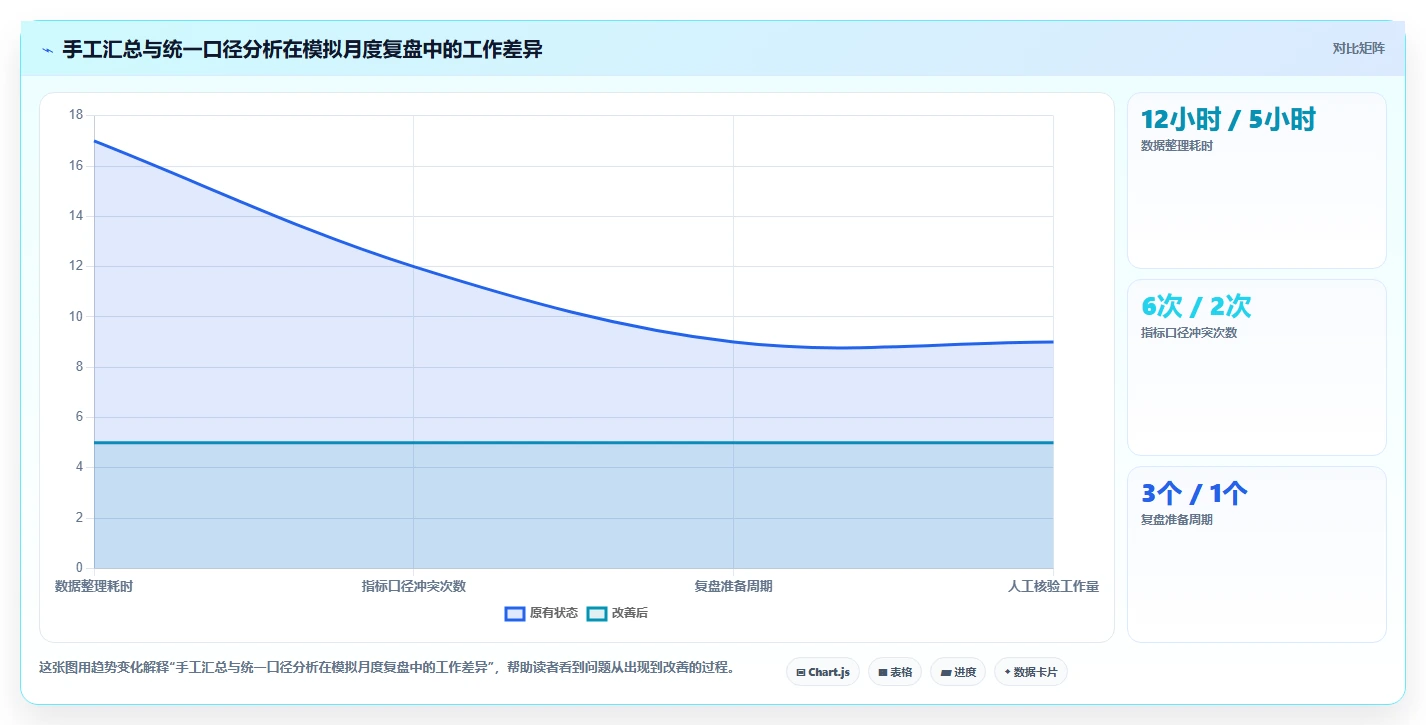Click the 数据卡片 tag chip
Screen dimensions: 1426x725
(x=1031, y=672)
